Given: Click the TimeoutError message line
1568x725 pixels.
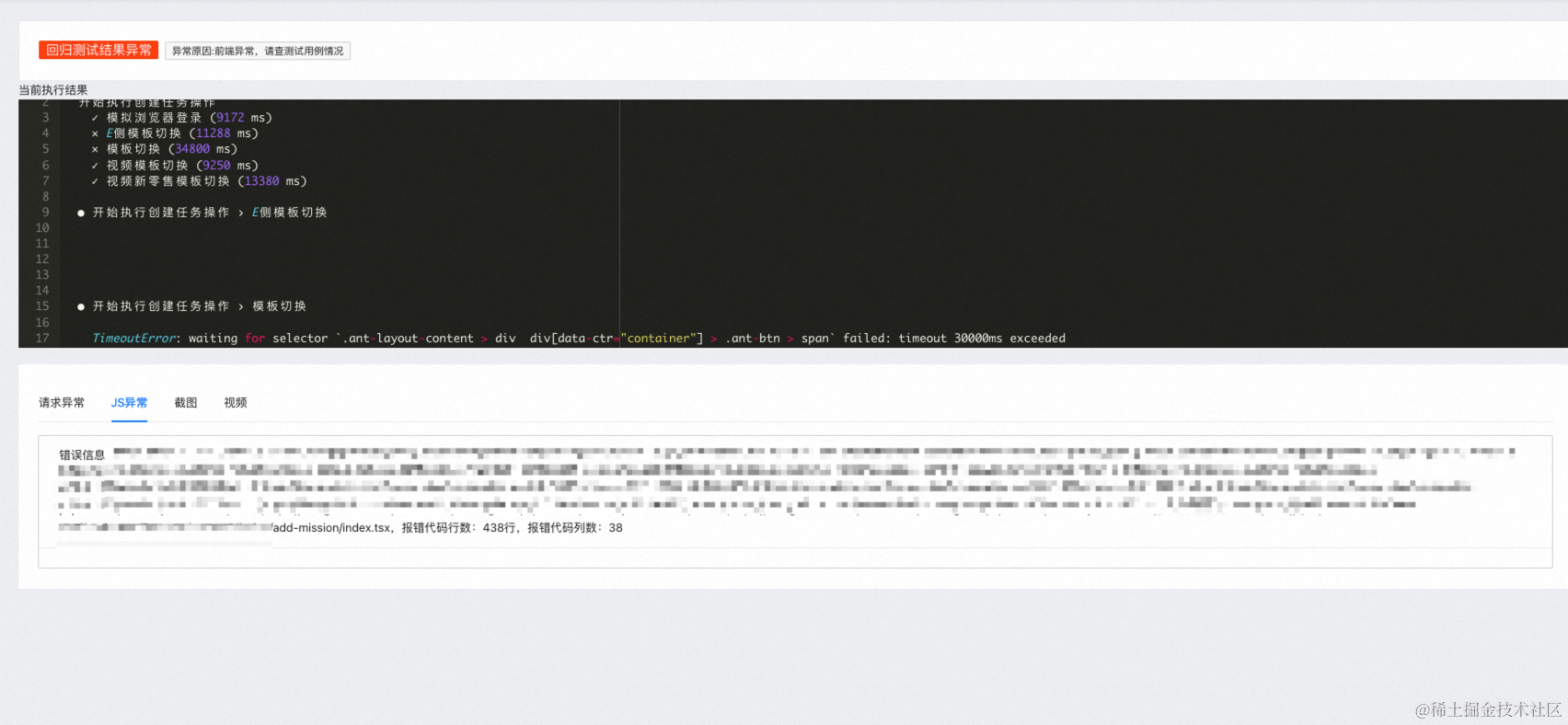Looking at the screenshot, I should click(579, 339).
